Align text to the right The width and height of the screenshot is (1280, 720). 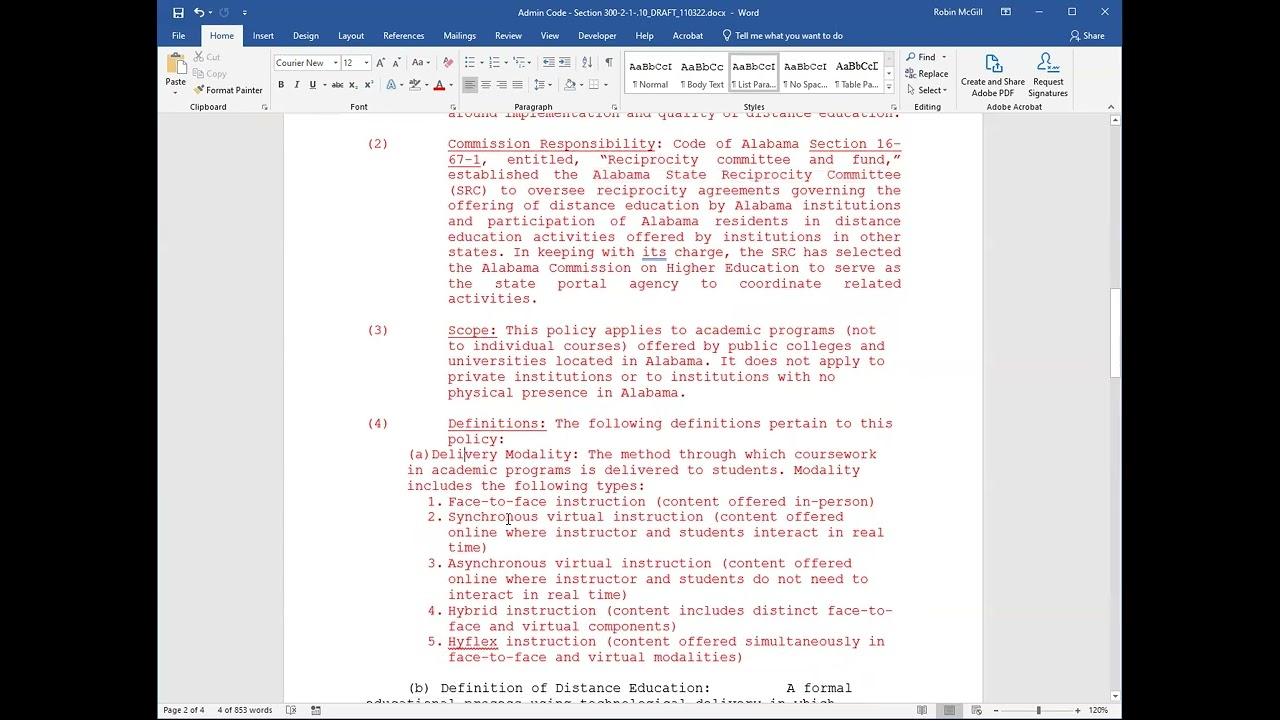(x=502, y=85)
